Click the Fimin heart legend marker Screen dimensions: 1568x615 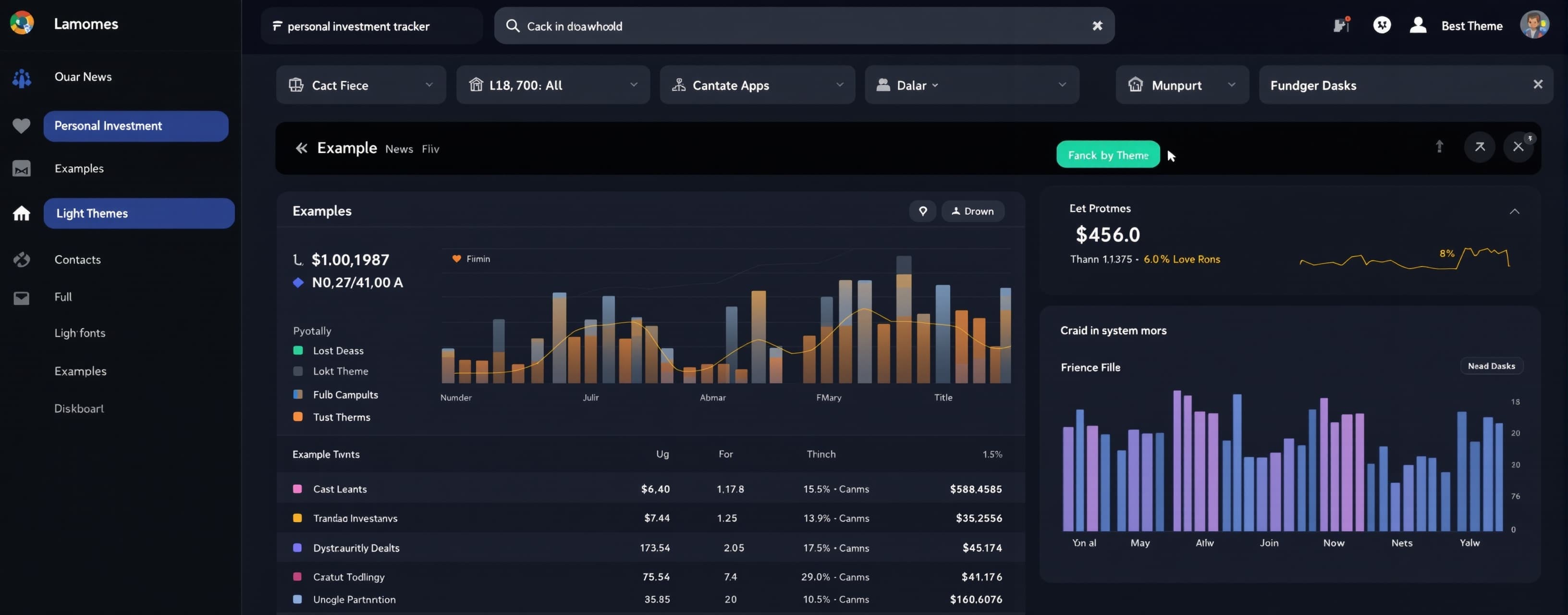pos(456,259)
